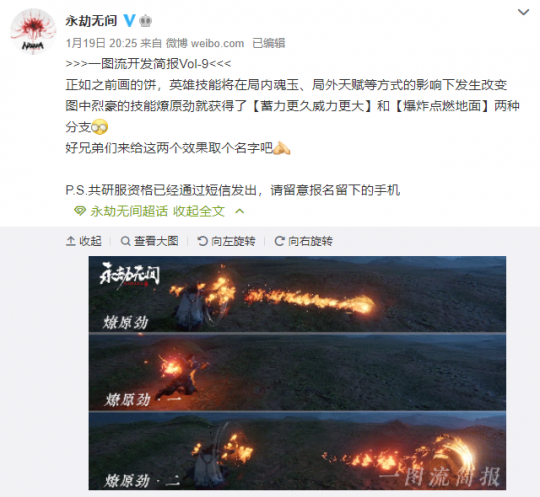Click the game screenshot image
The image size is (540, 497).
[x=297, y=373]
